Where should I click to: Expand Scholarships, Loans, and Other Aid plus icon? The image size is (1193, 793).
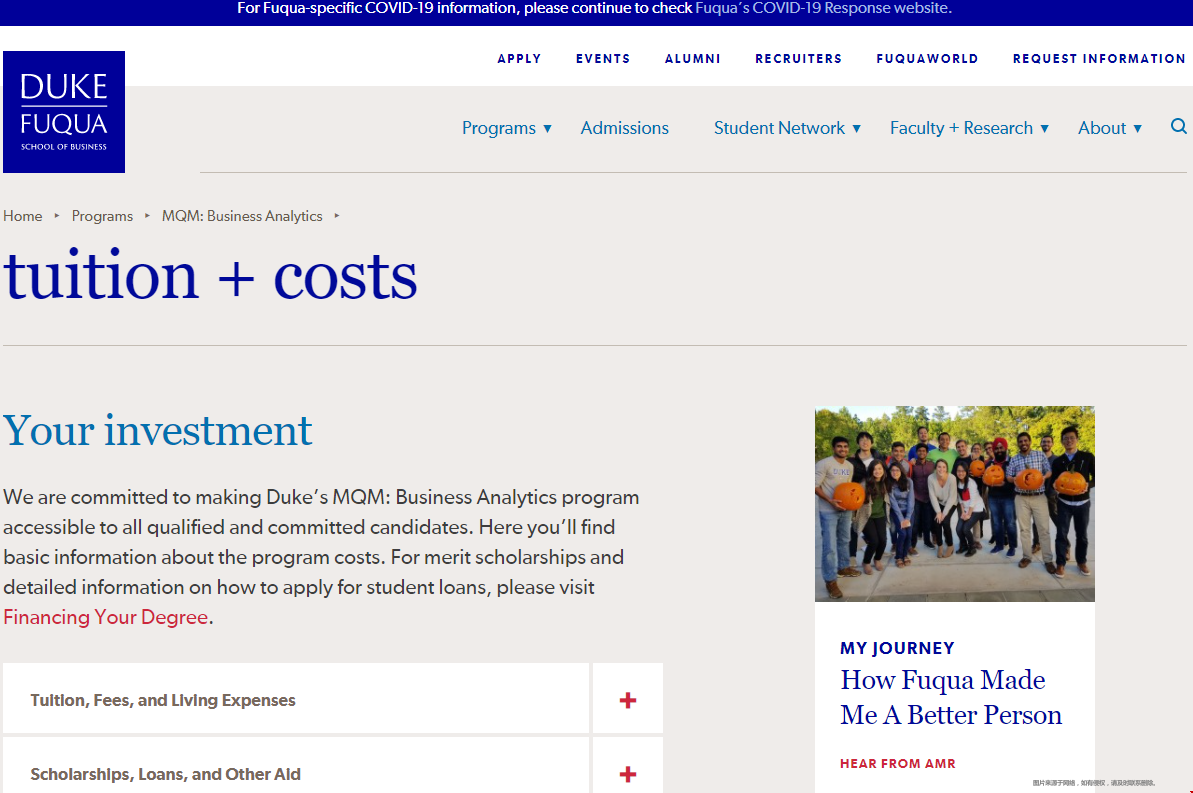point(628,774)
